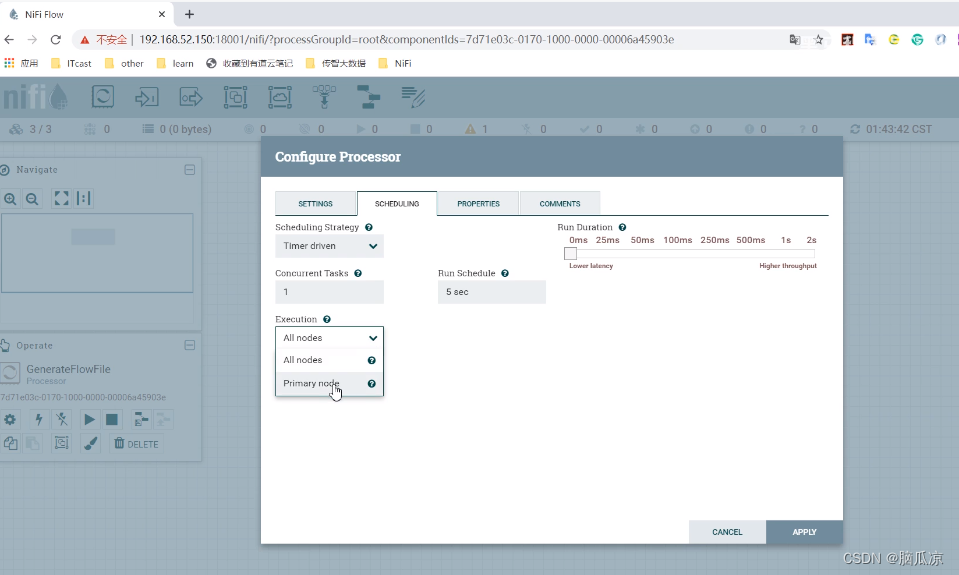This screenshot has height=575, width=959.
Task: Open the Scheduling Strategy Timer driven dropdown
Action: click(329, 246)
